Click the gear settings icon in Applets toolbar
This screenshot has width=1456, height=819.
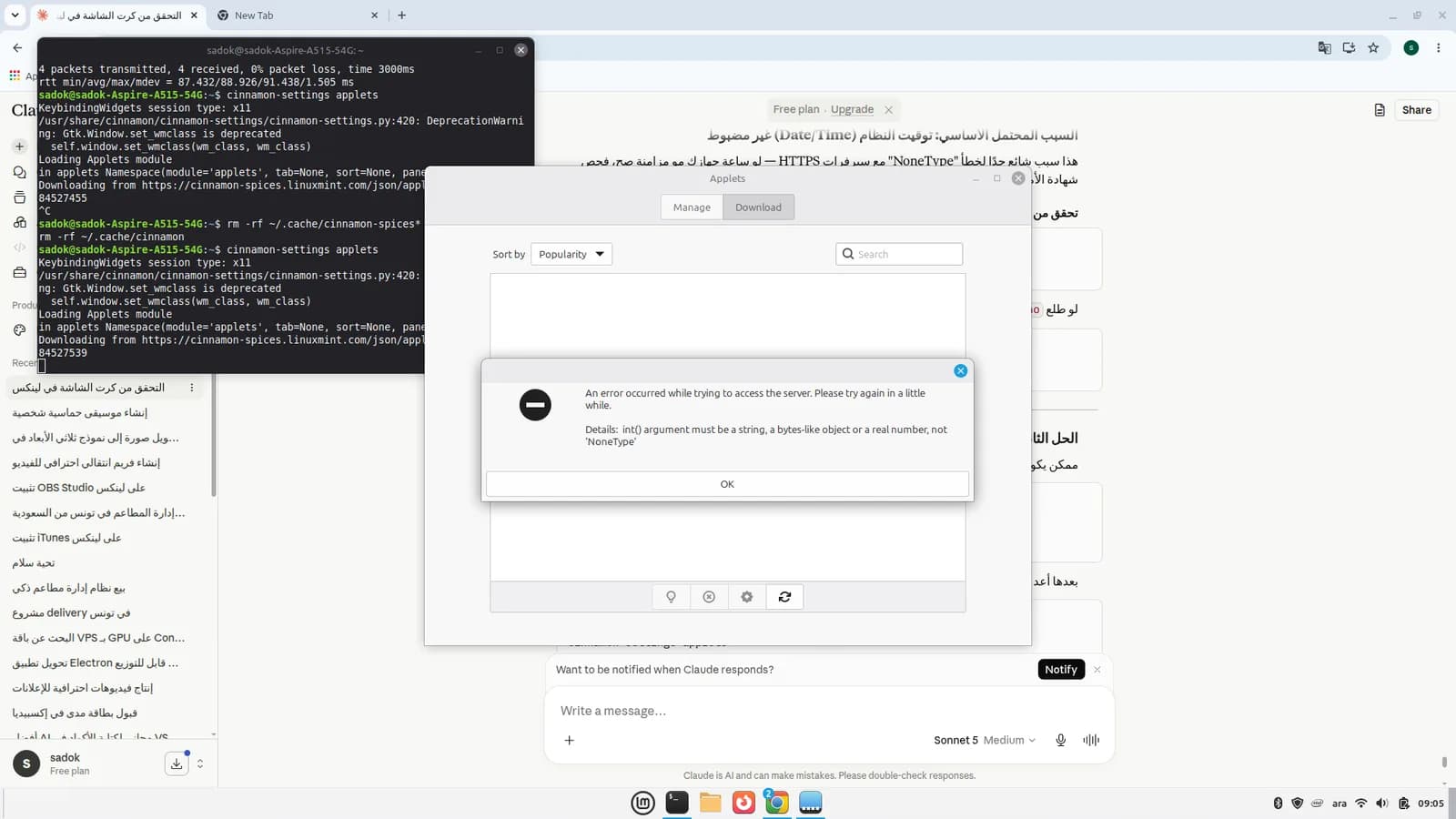click(746, 597)
